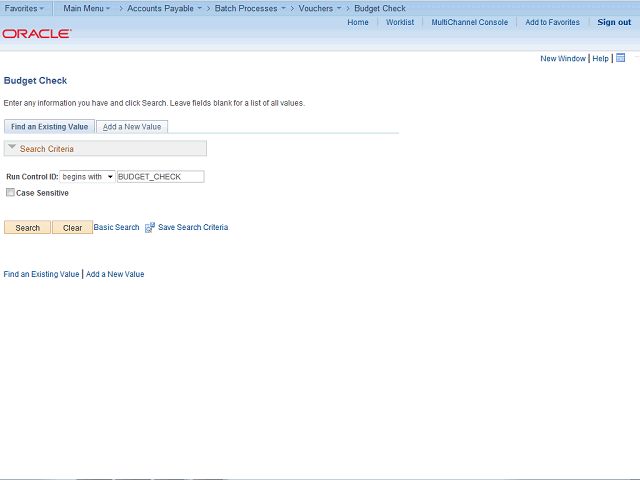
Task: Sign out of the application
Action: [x=614, y=22]
